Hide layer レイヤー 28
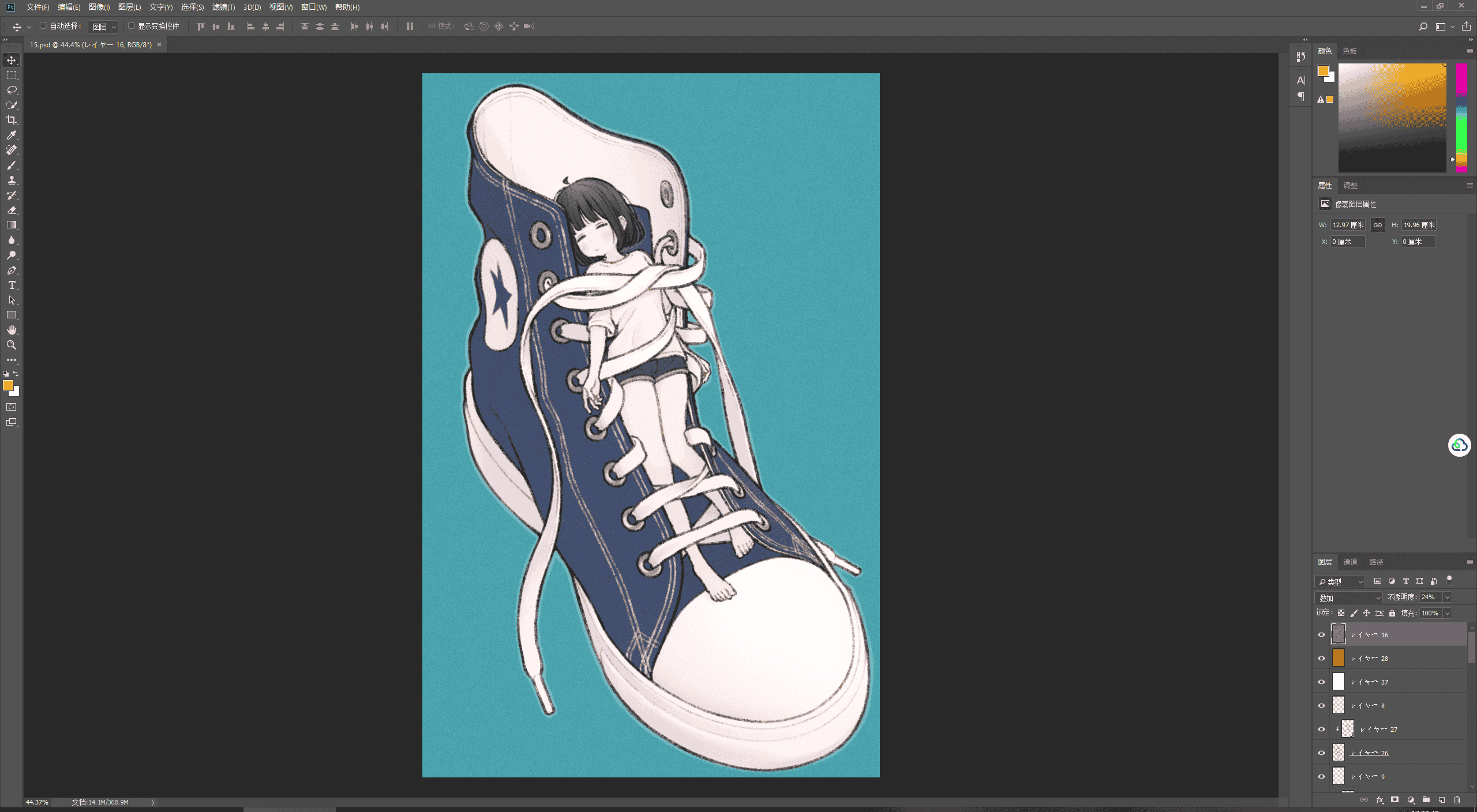1477x812 pixels. pos(1322,658)
